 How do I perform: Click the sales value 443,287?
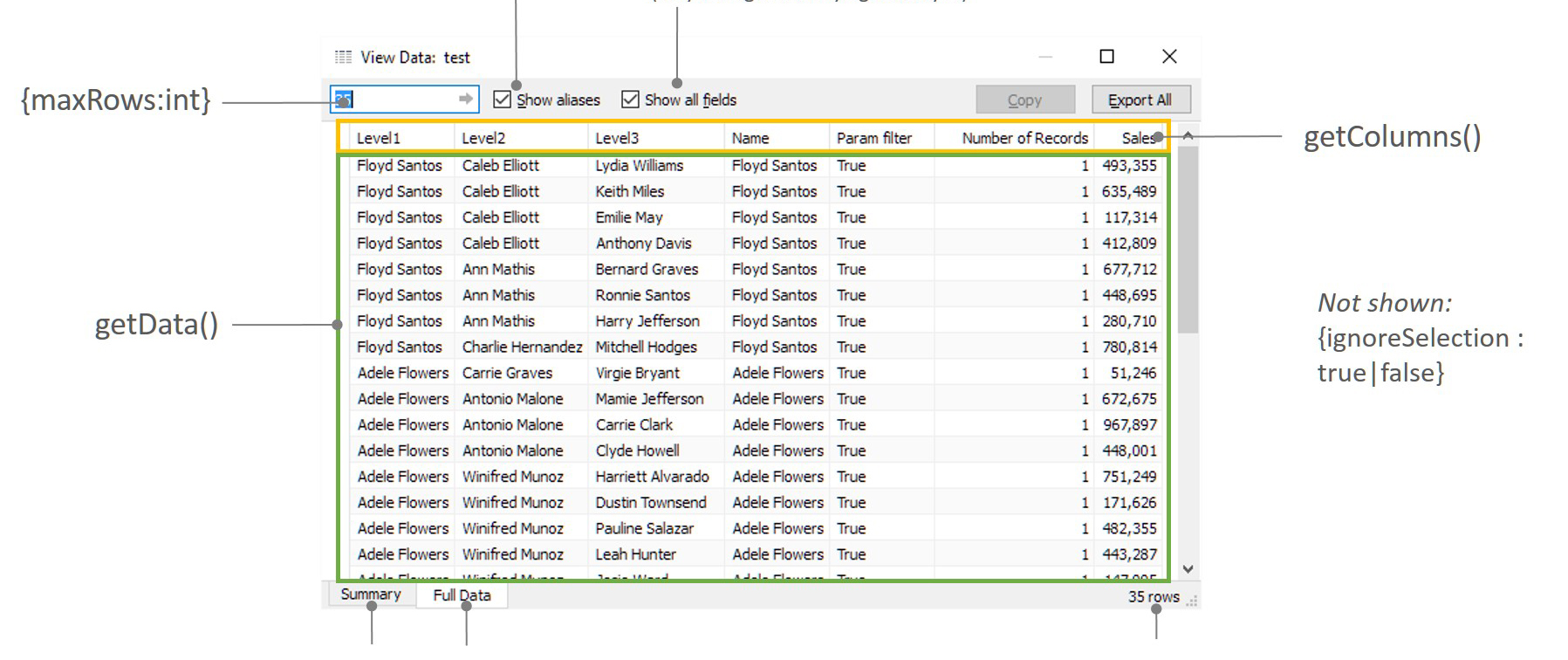(1129, 554)
